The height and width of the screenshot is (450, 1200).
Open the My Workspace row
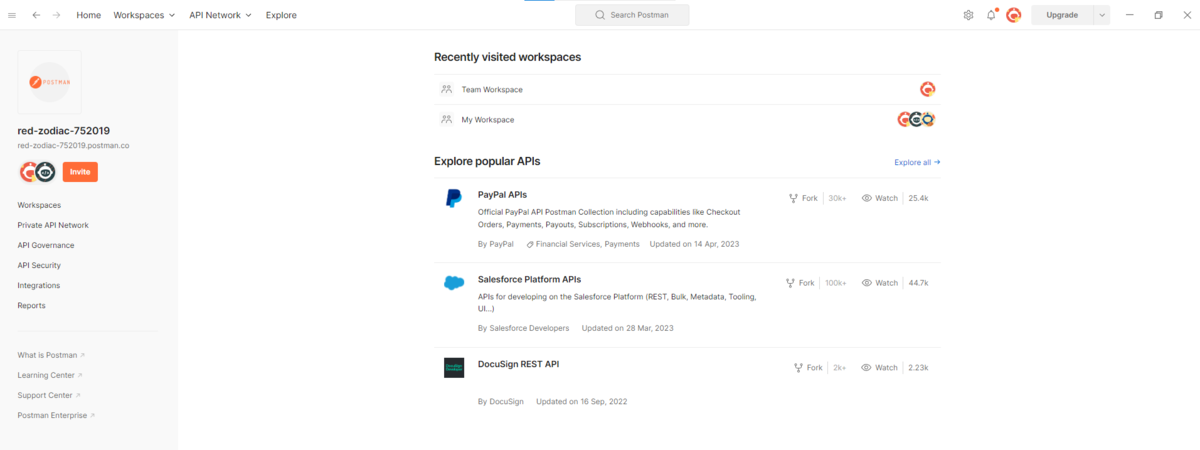[688, 119]
